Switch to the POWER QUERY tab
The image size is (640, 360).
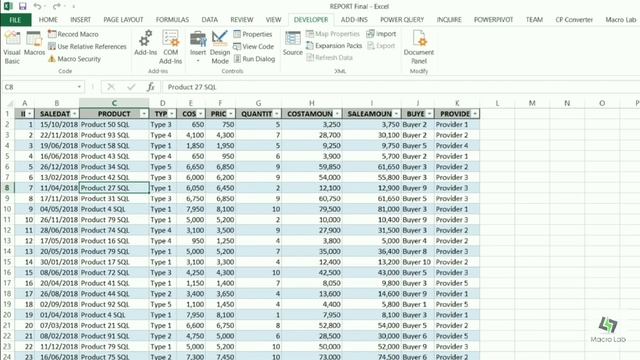[x=402, y=20]
